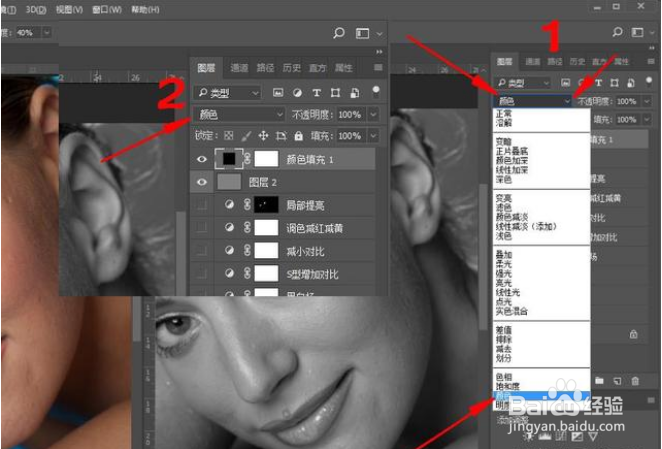Click smart object filter icon in right panel

[630, 83]
